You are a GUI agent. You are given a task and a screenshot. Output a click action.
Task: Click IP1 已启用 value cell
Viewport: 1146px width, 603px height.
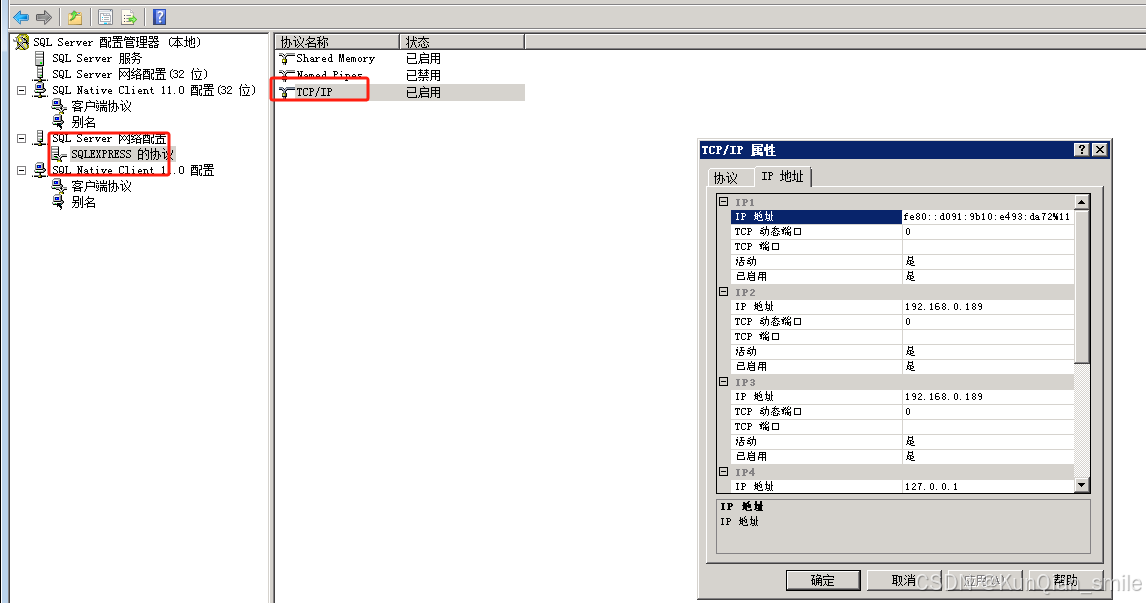pos(988,276)
